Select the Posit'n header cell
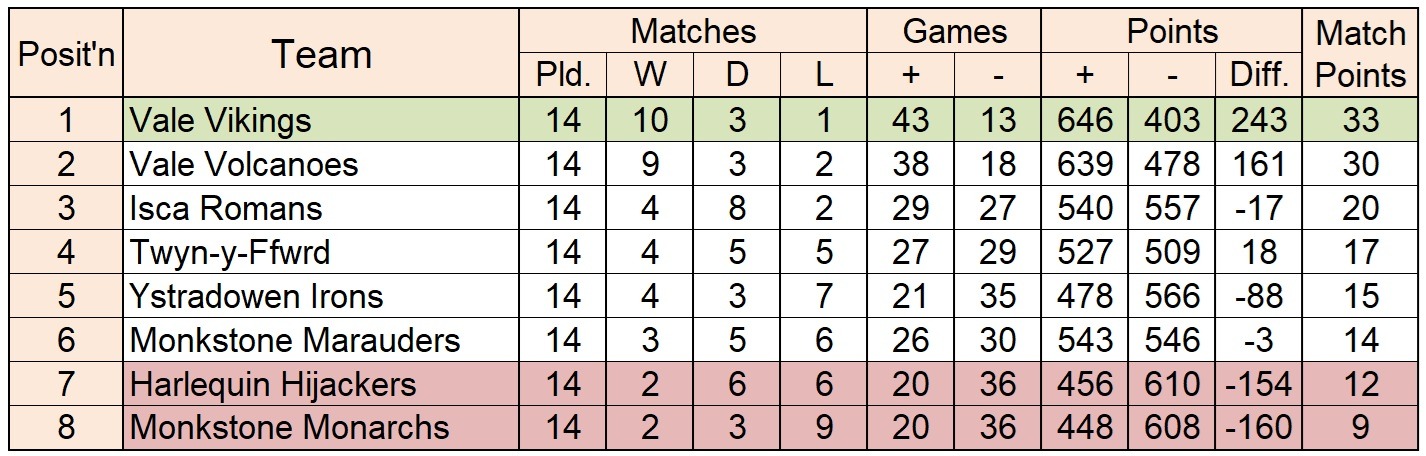1426x456 pixels. click(65, 54)
